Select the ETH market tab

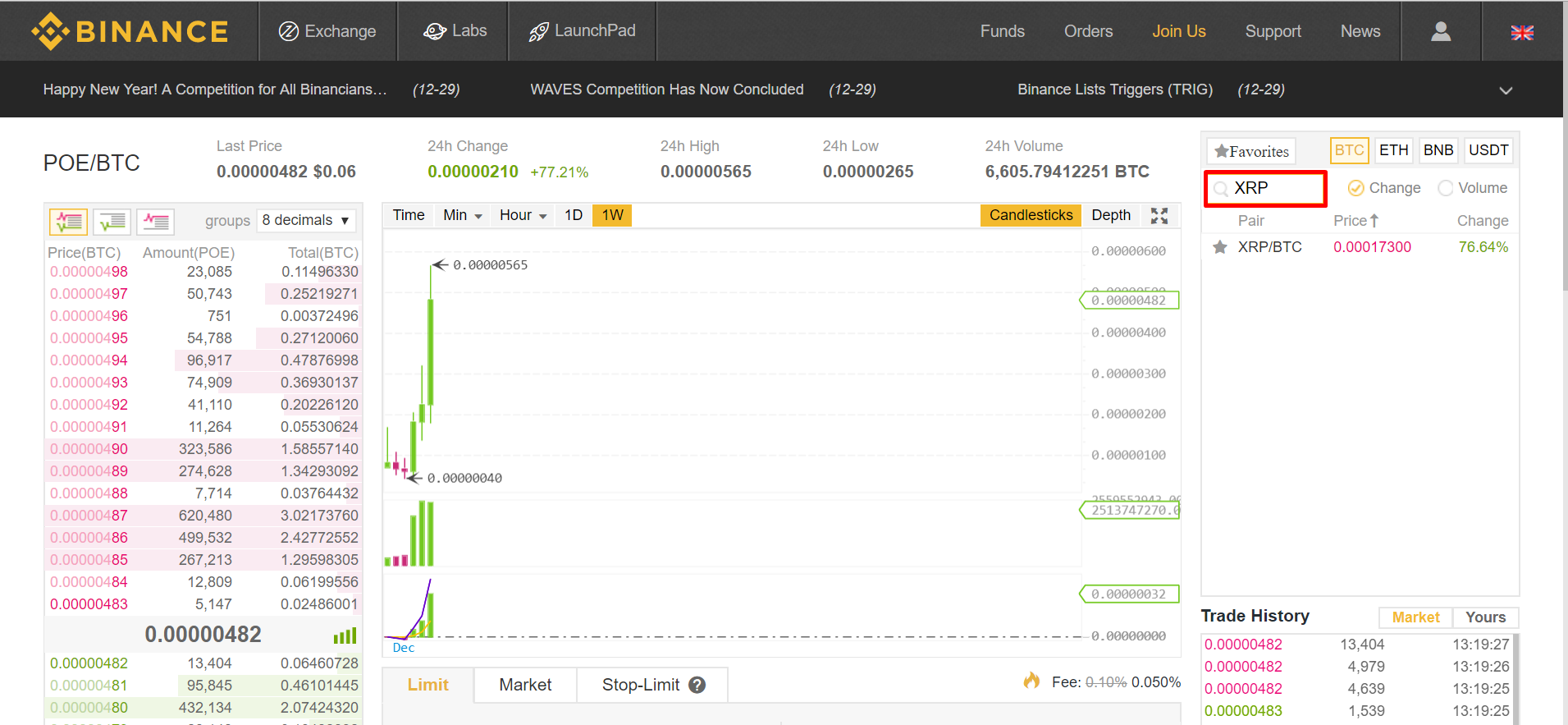(x=1392, y=150)
